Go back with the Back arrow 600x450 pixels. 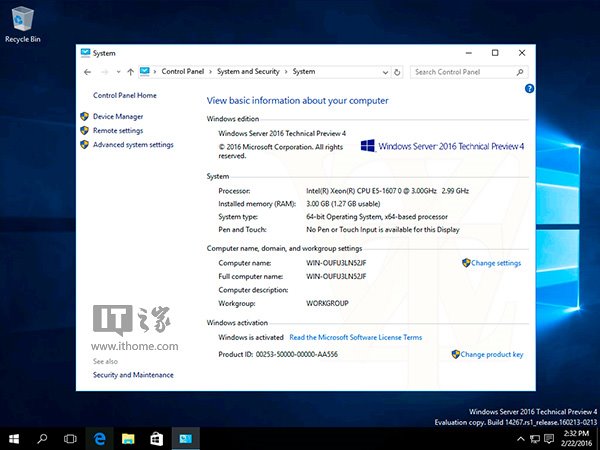[88, 72]
